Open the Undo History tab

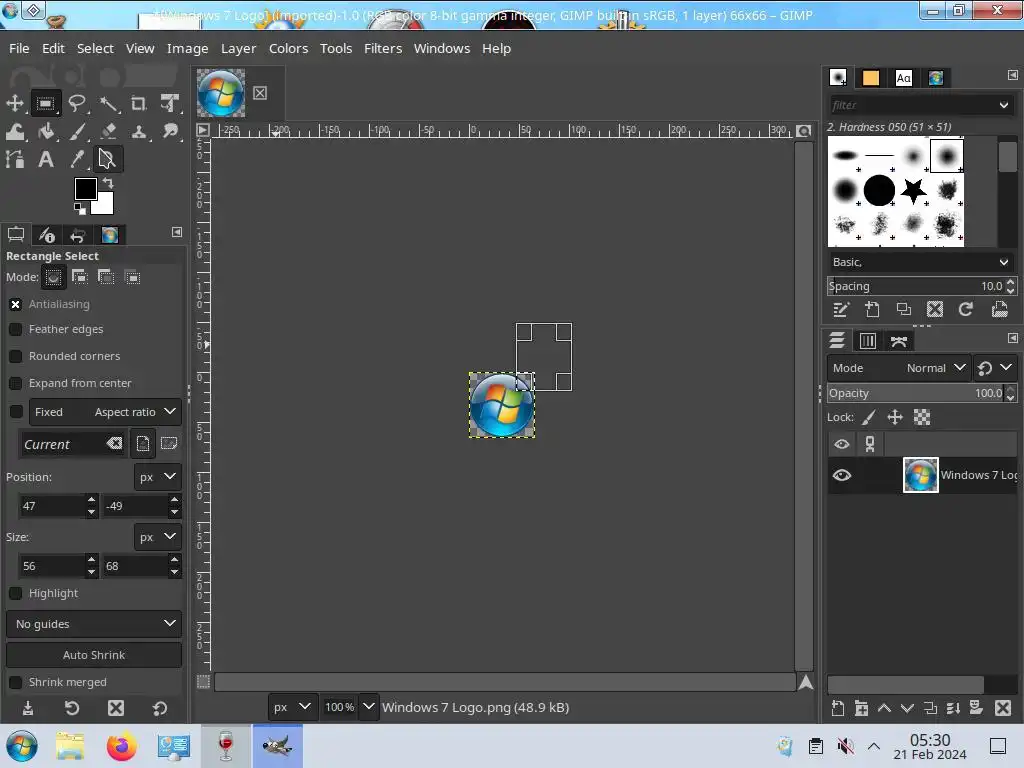tap(77, 234)
